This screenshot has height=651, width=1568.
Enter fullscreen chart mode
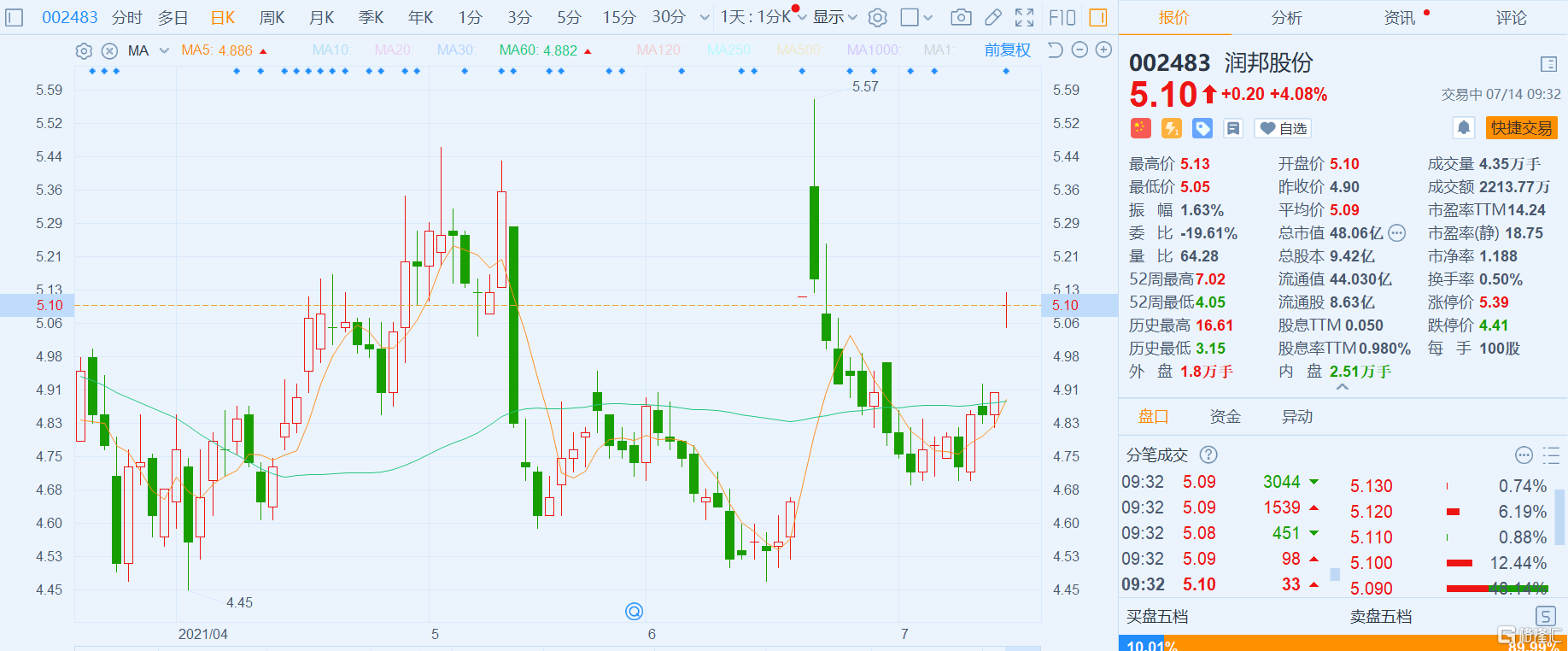coord(1025,17)
